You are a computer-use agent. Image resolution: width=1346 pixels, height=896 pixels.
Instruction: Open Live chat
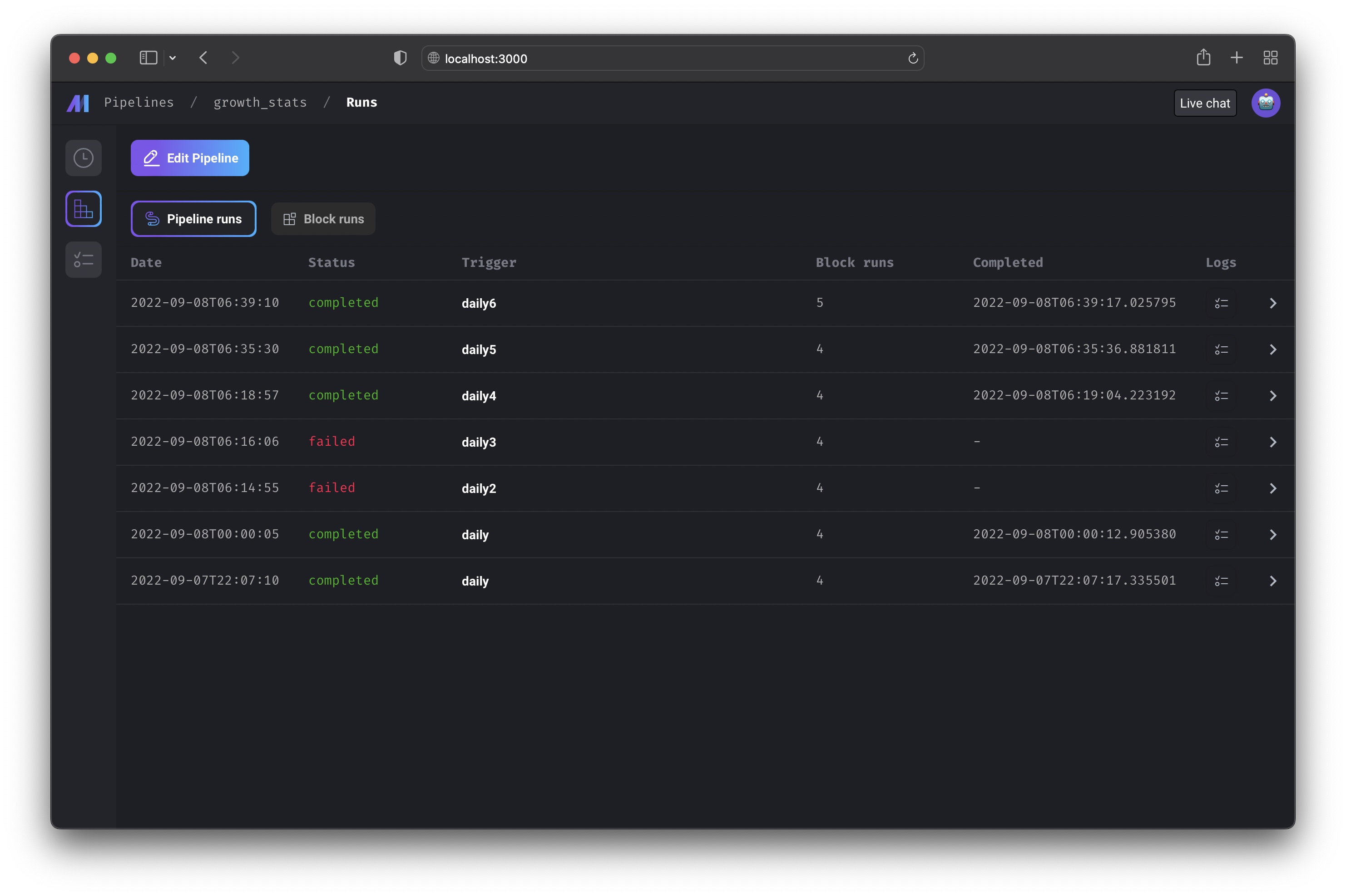point(1205,103)
